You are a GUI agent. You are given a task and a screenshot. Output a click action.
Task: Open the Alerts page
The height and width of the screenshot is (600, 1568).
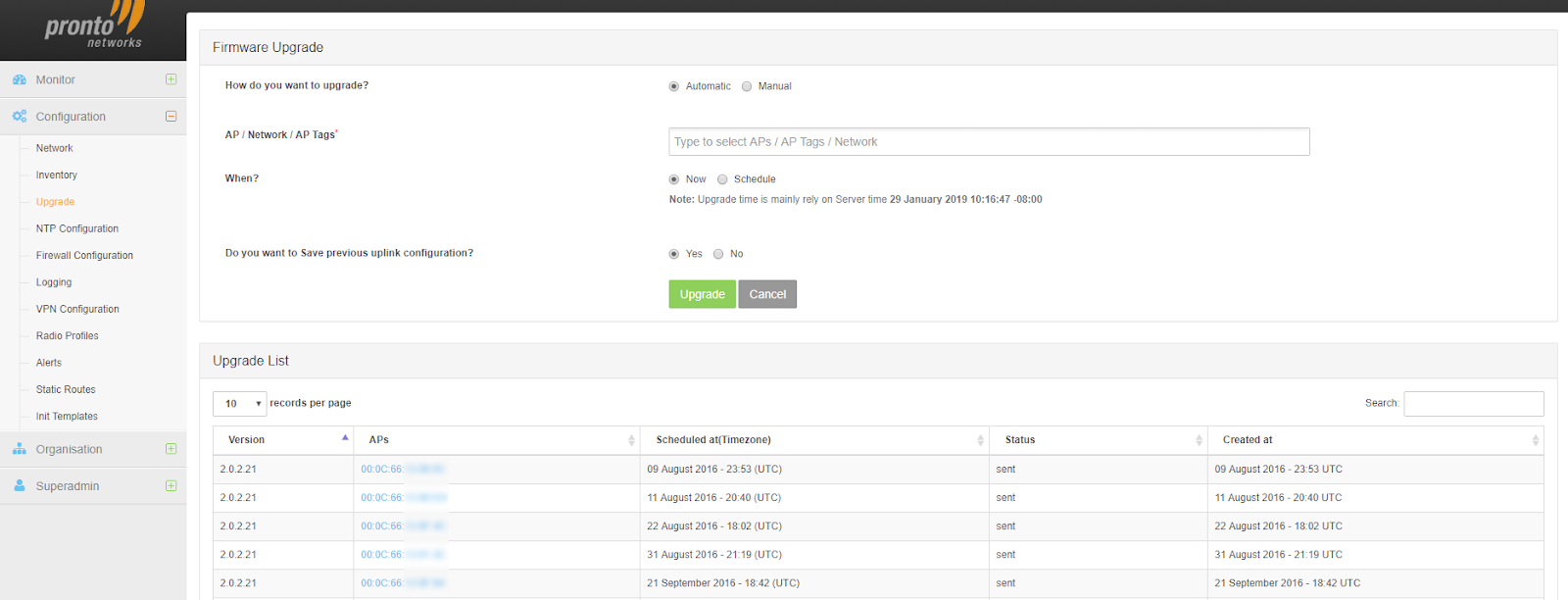click(x=49, y=363)
